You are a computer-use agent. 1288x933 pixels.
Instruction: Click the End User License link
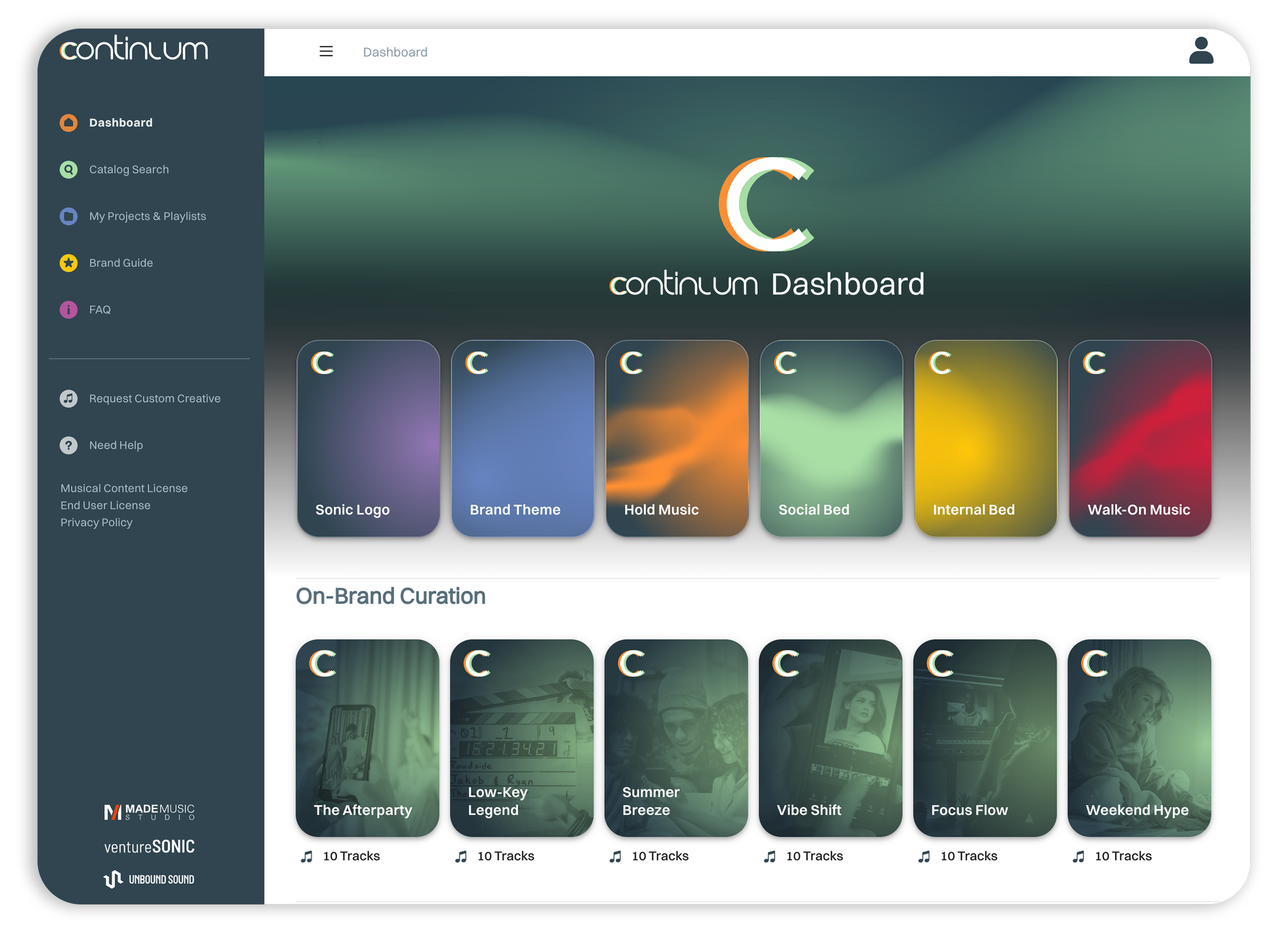[x=105, y=505]
